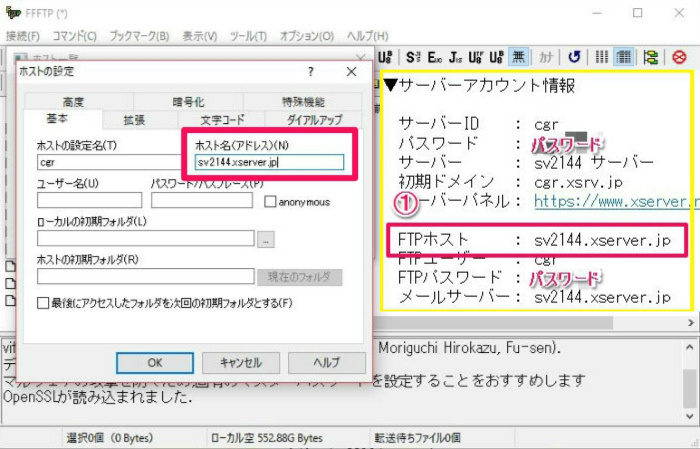Image resolution: width=700 pixels, height=449 pixels.
Task: Click the '選択0個 (0 Bytes)' status entry
Action: point(109,438)
